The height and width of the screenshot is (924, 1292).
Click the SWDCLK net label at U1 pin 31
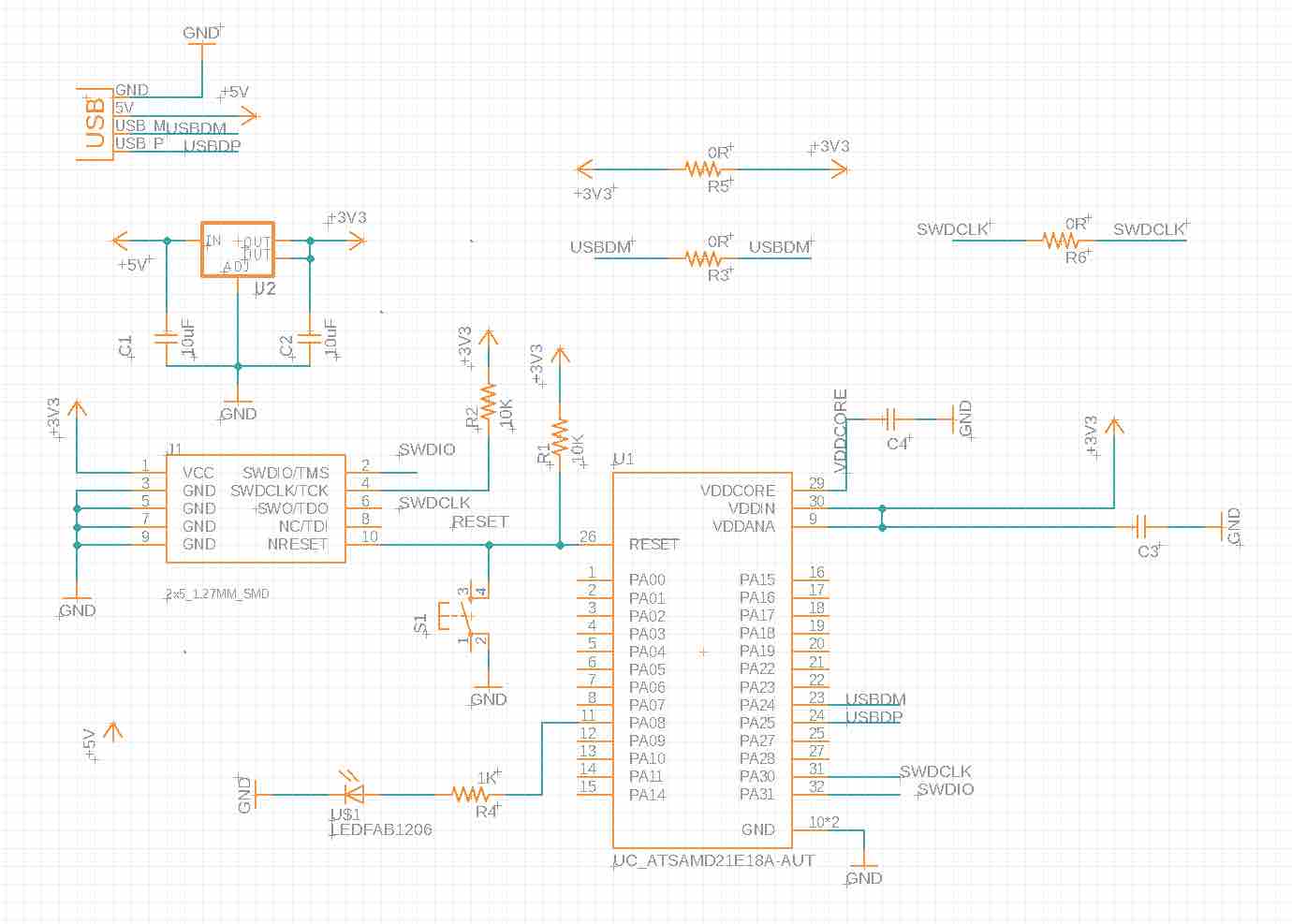[935, 771]
